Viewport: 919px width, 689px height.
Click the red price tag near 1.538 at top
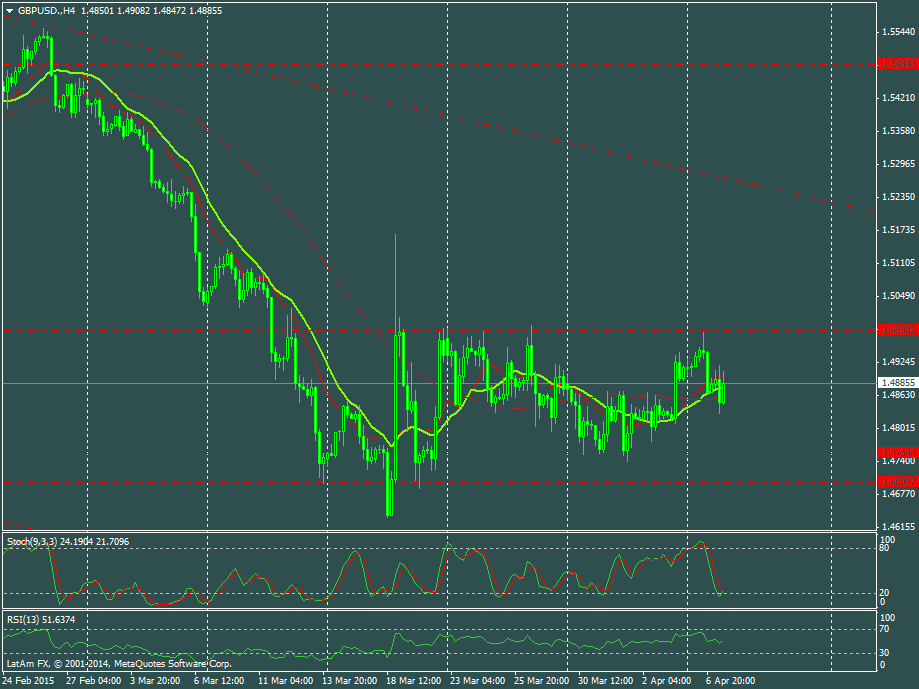[897, 64]
